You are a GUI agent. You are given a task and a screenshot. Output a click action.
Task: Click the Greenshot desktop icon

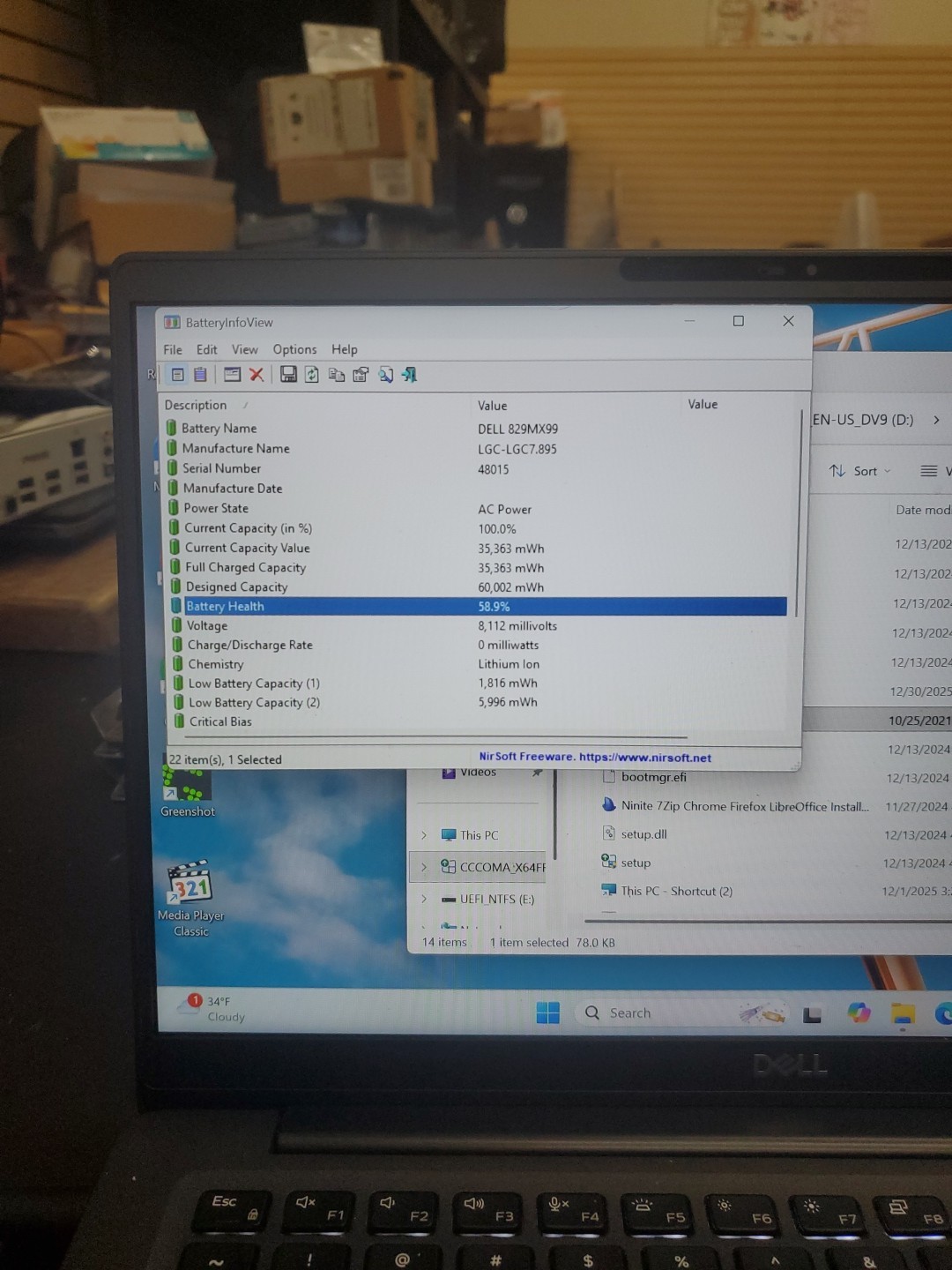pyautogui.click(x=187, y=791)
